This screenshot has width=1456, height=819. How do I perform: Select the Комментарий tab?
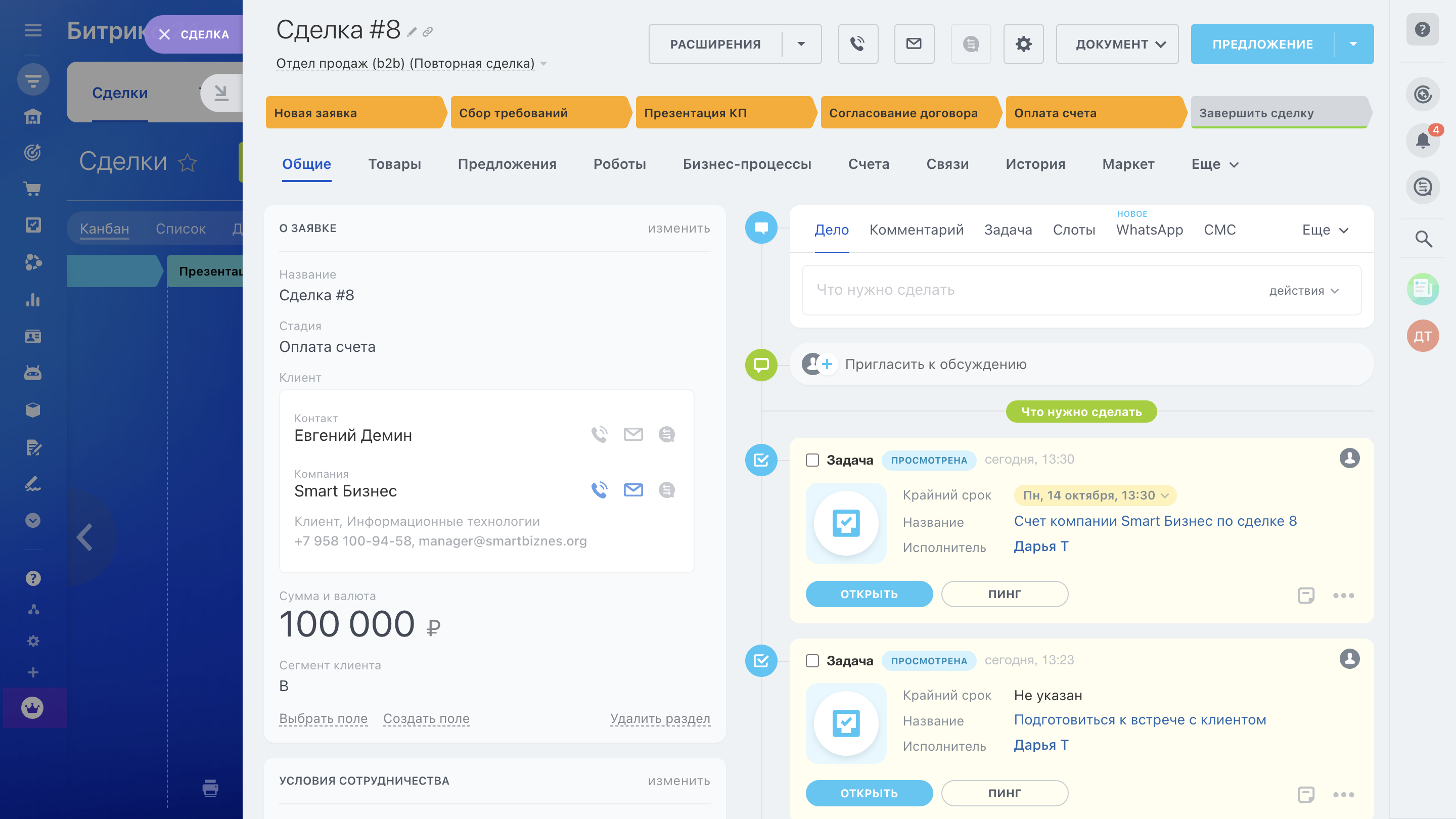coord(916,230)
